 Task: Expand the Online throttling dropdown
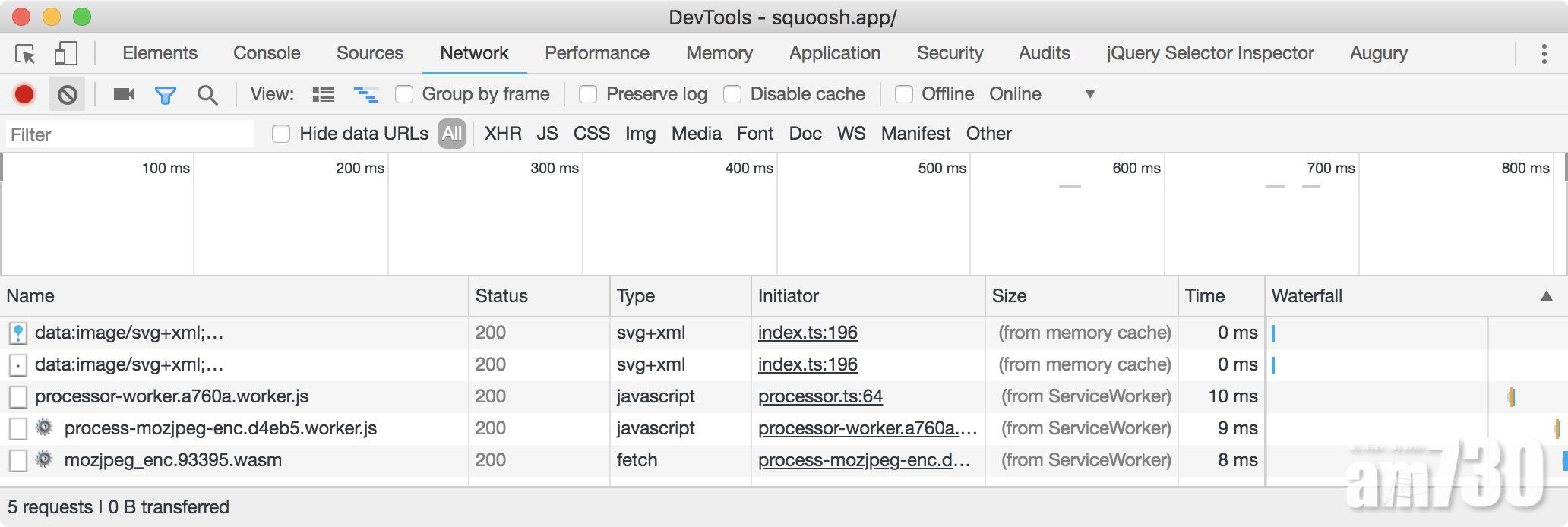[1089, 94]
